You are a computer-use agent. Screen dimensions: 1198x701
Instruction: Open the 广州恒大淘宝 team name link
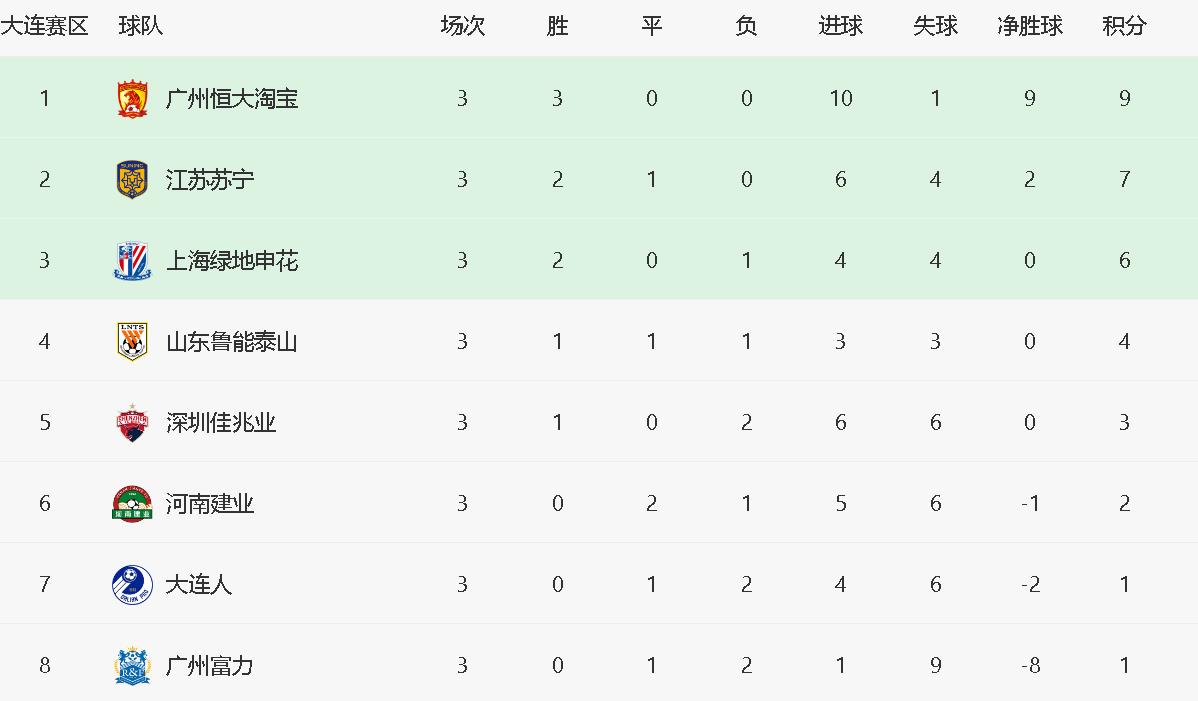pyautogui.click(x=232, y=99)
